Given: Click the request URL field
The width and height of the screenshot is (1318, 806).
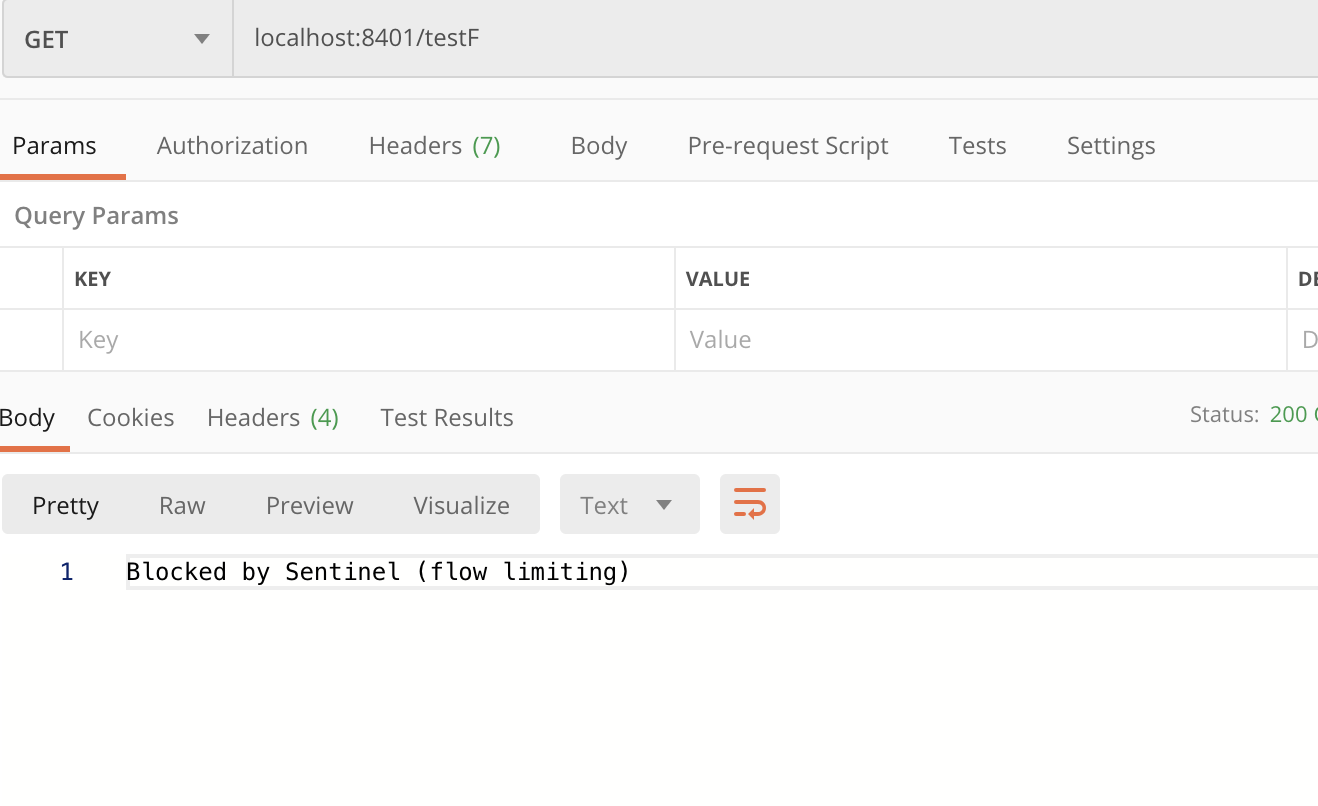Looking at the screenshot, I should click(776, 40).
